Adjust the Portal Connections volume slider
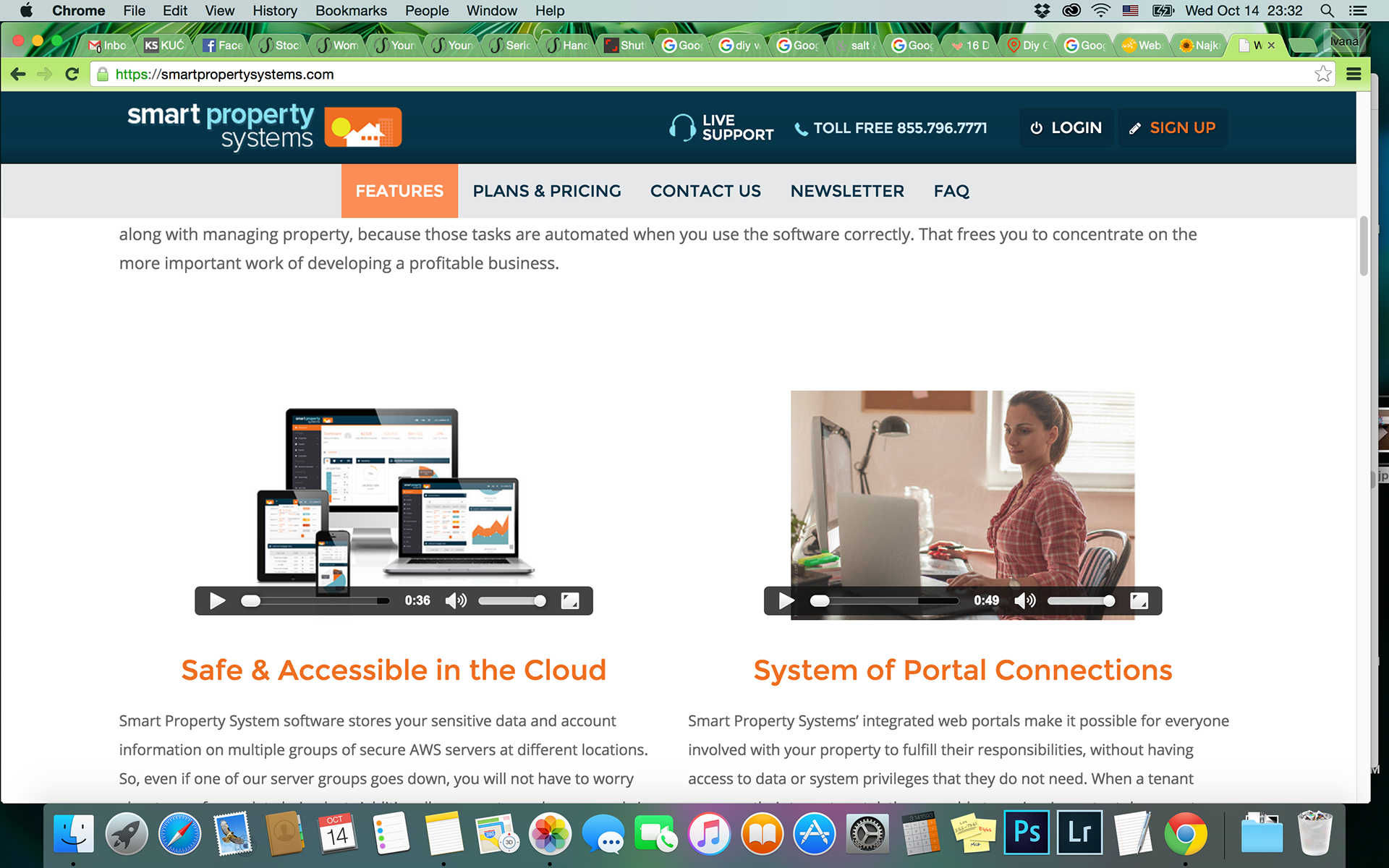Image resolution: width=1389 pixels, height=868 pixels. point(1082,601)
